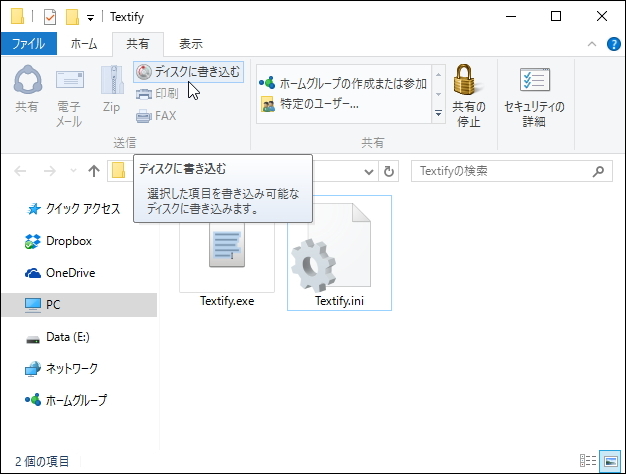Screen dimensions: 626x474
Task: Go up one folder level arrow
Action: tap(94, 171)
